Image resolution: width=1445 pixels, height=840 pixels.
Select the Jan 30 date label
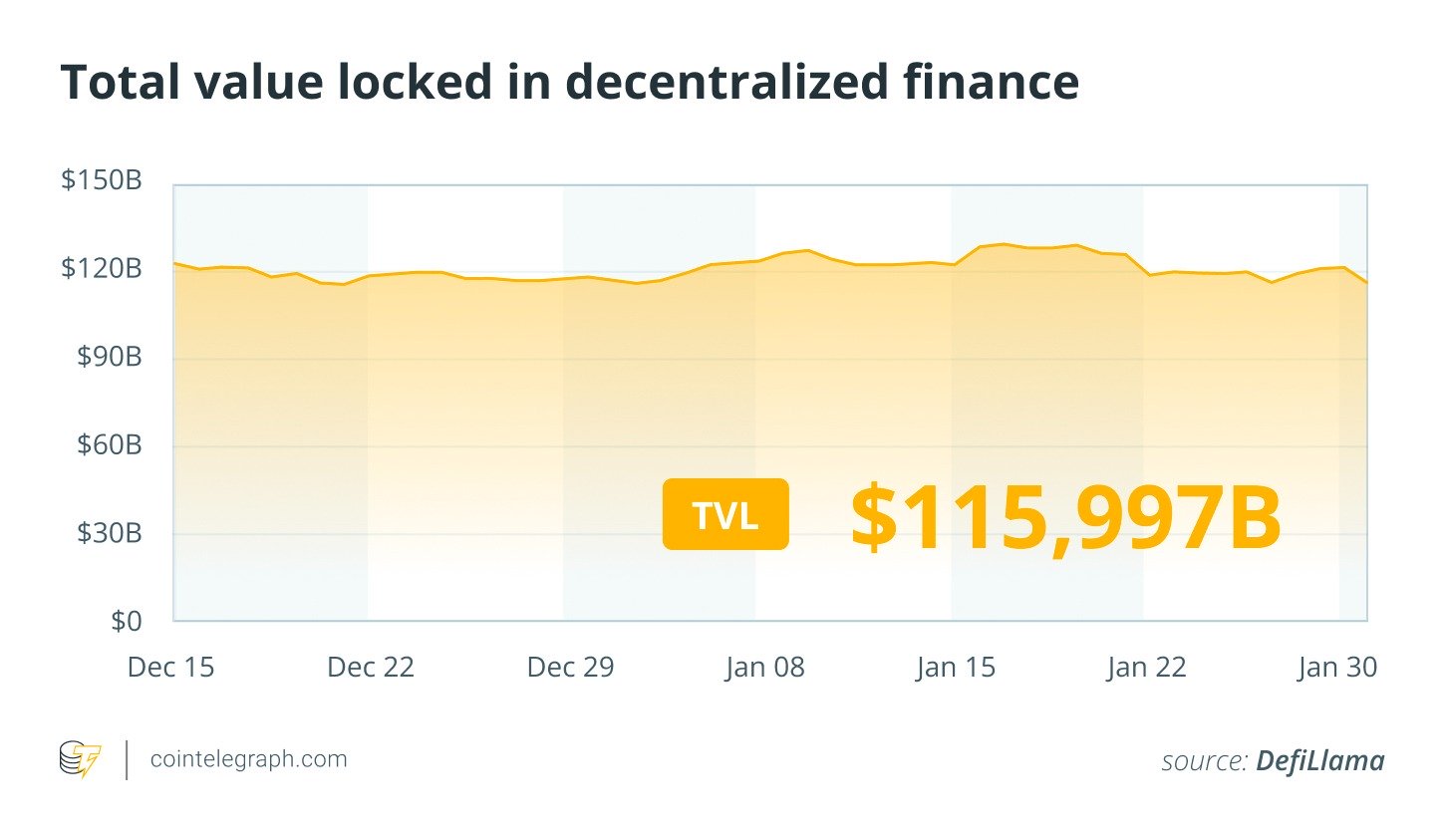(1336, 668)
